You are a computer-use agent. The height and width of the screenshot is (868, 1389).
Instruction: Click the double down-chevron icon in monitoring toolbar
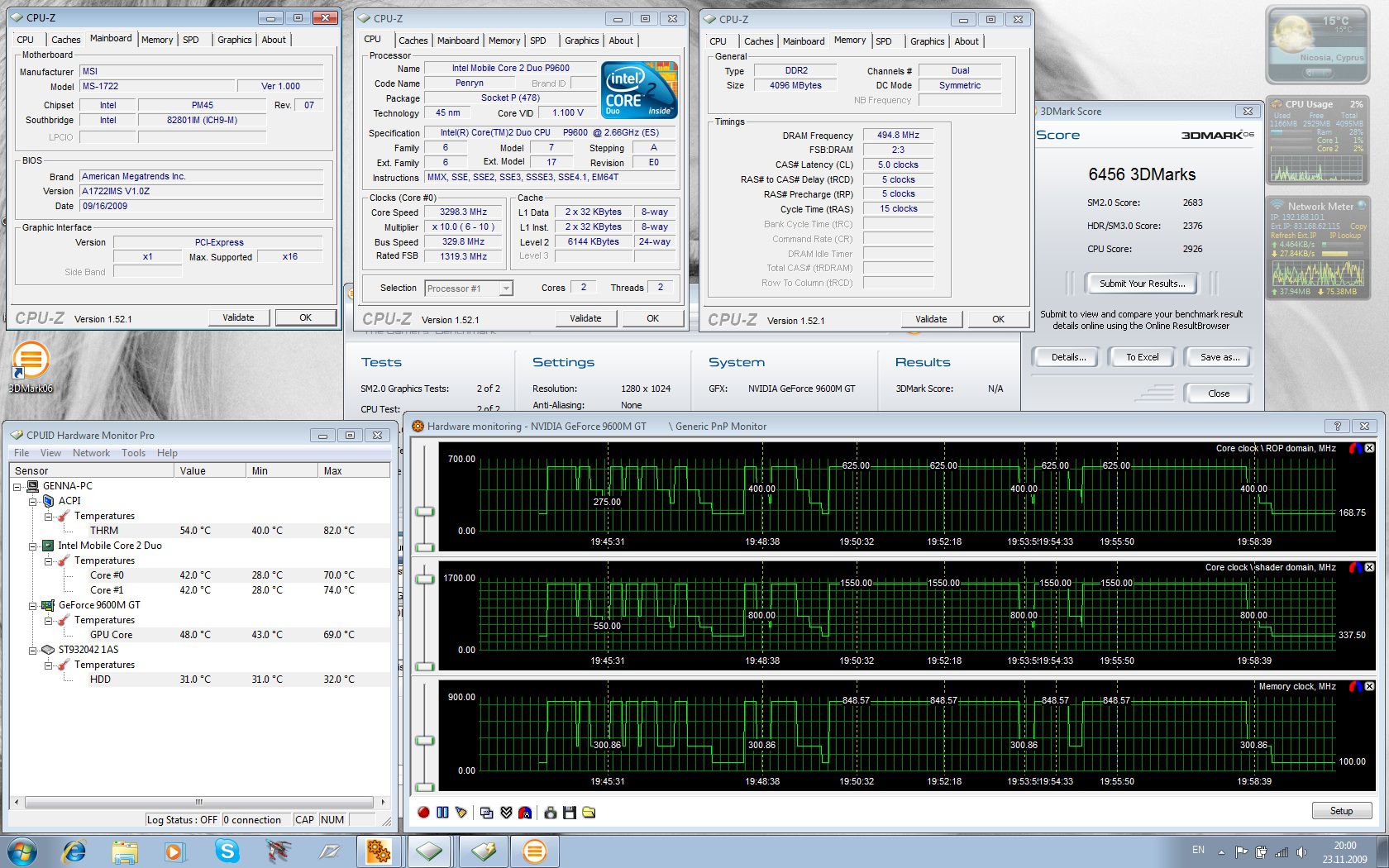tap(506, 813)
